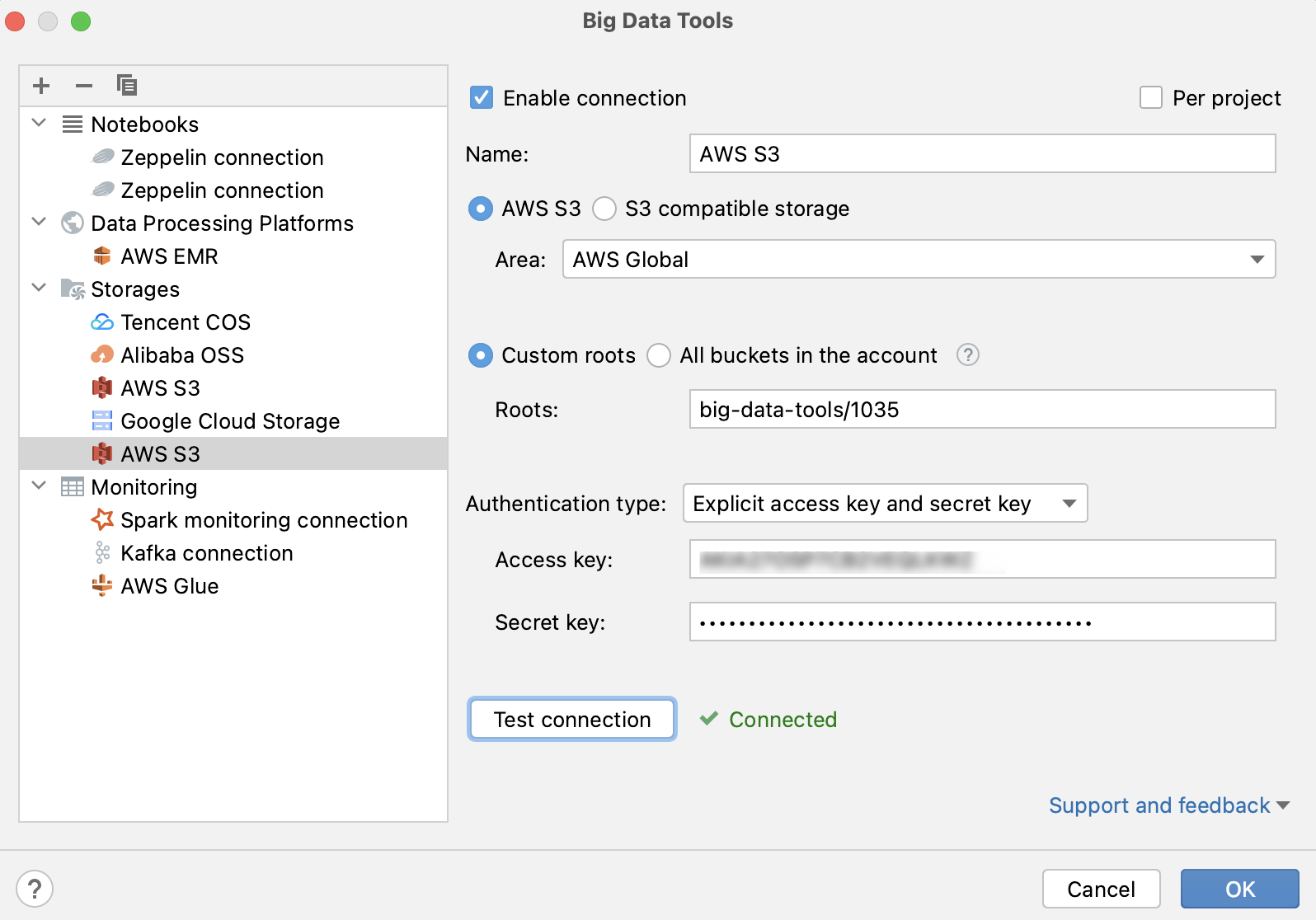Click the Spark monitoring star icon
This screenshot has height=920, width=1316.
tap(102, 519)
